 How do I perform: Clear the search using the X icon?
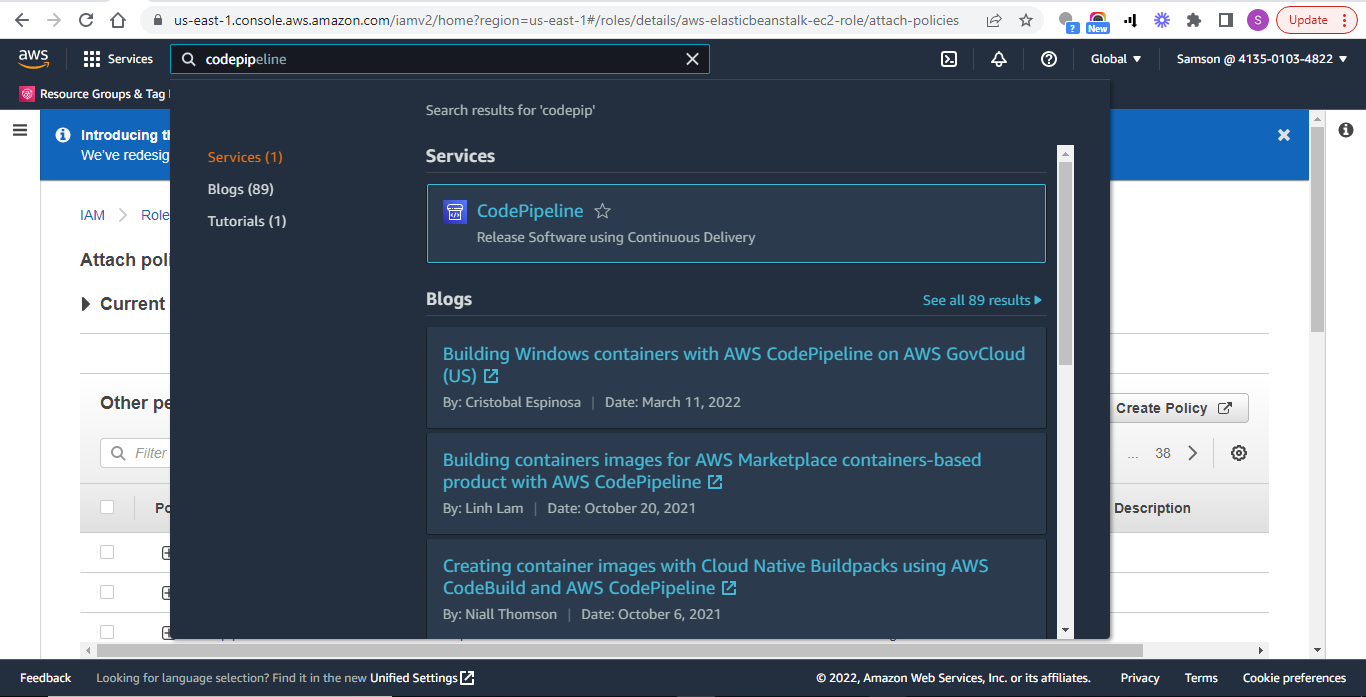point(692,59)
